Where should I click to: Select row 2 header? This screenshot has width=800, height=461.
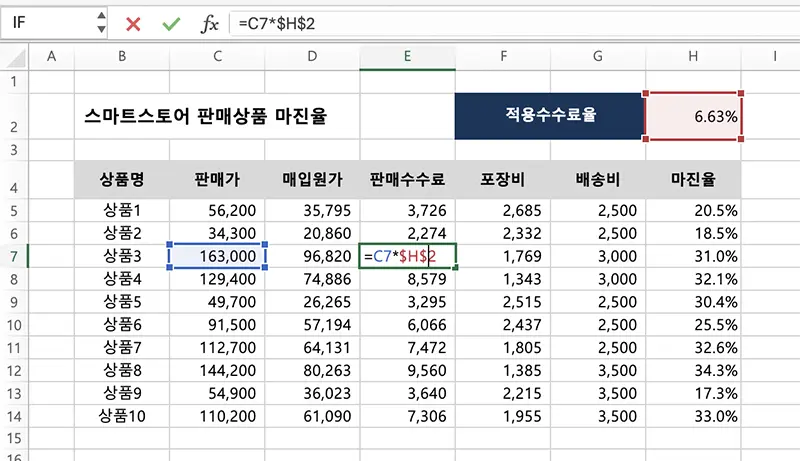pos(14,116)
